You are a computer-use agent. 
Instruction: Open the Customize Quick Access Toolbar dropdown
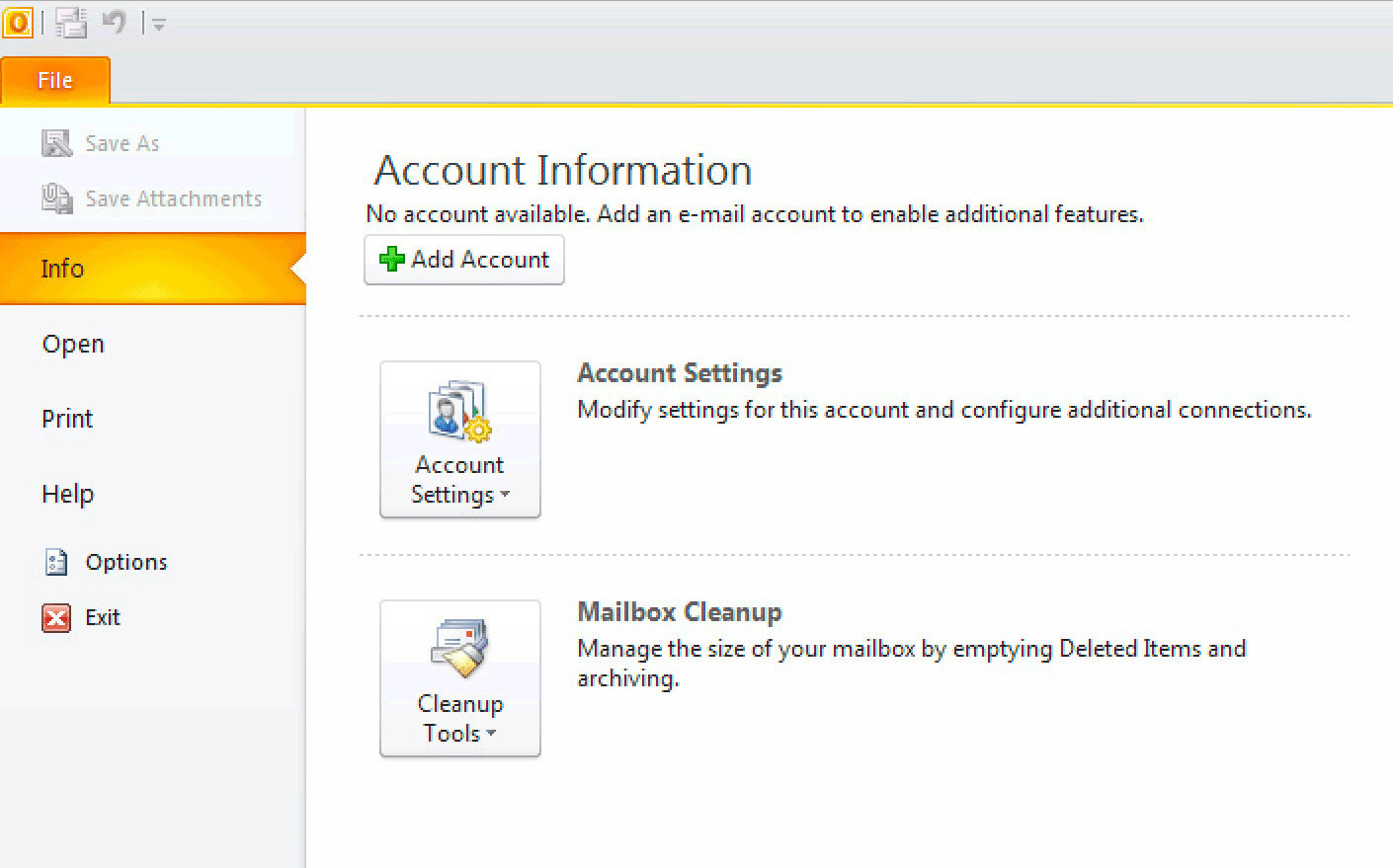[x=158, y=25]
